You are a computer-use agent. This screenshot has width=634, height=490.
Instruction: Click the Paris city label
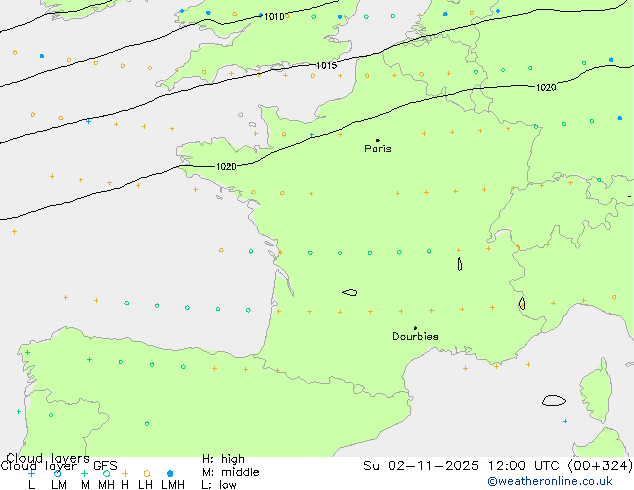(378, 149)
